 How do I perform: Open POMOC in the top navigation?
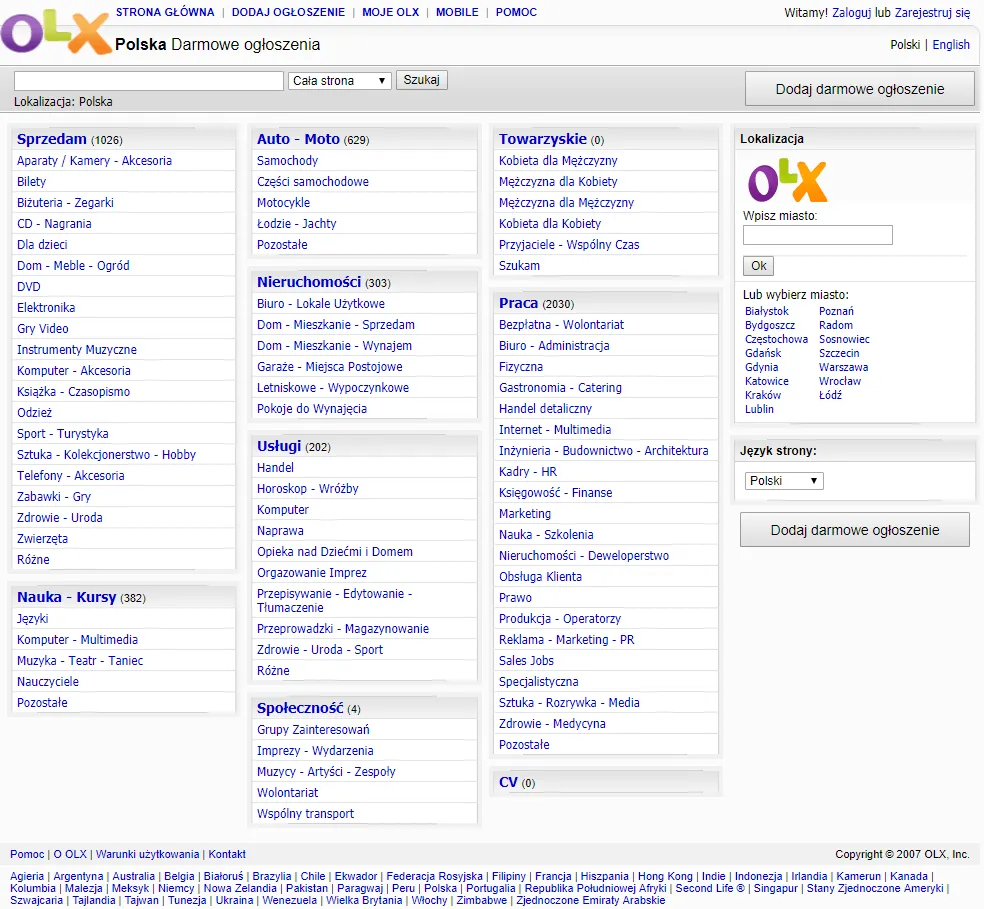pos(516,12)
